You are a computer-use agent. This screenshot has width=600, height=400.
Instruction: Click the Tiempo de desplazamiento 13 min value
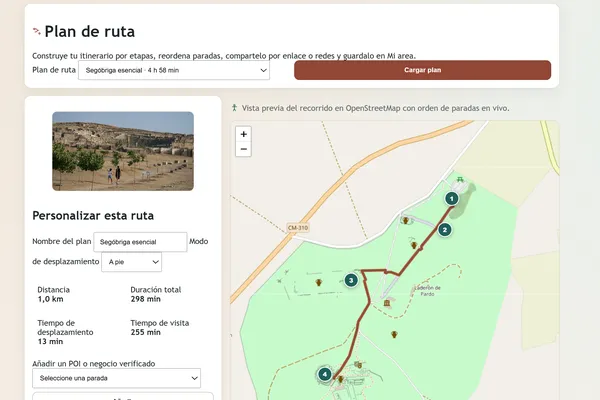tap(50, 341)
